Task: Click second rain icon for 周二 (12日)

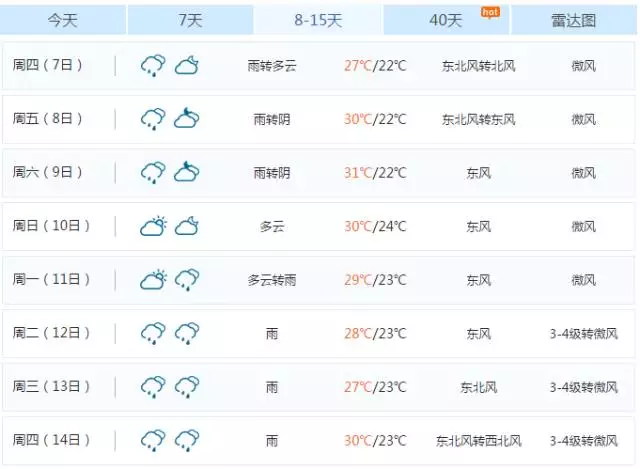Action: pos(187,333)
